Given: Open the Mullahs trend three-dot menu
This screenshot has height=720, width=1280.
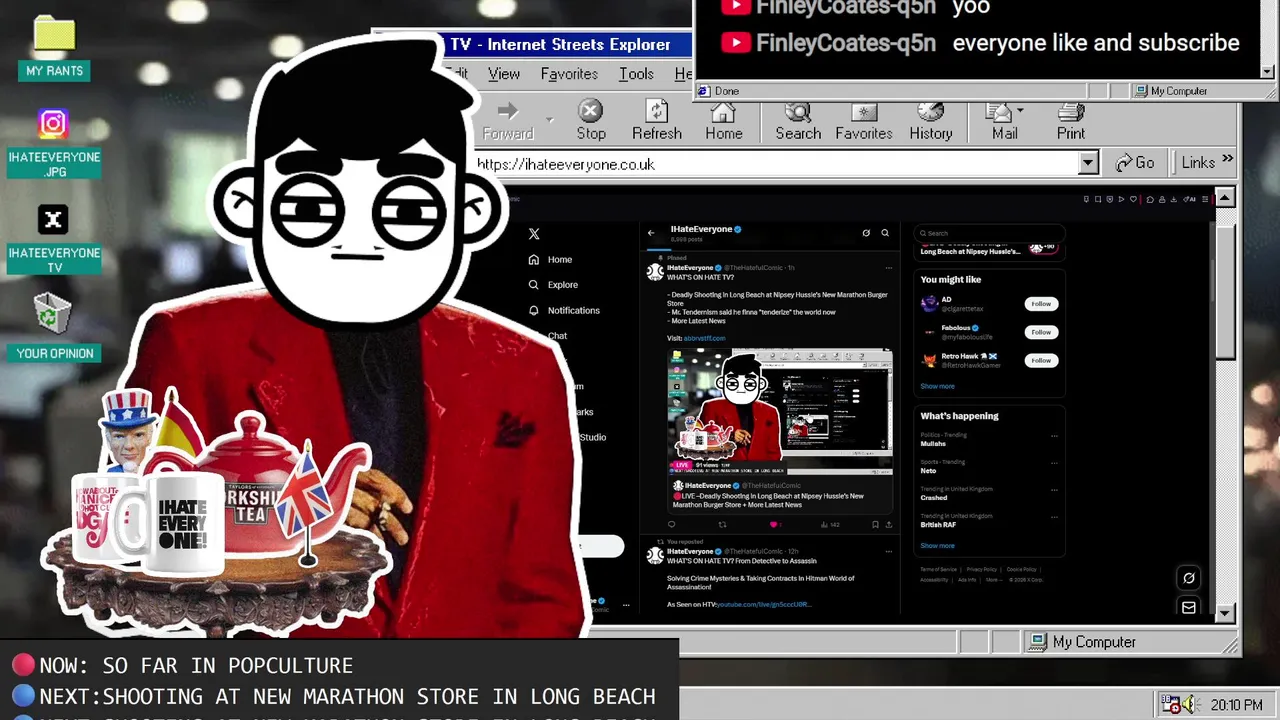Looking at the screenshot, I should pos(1054,436).
